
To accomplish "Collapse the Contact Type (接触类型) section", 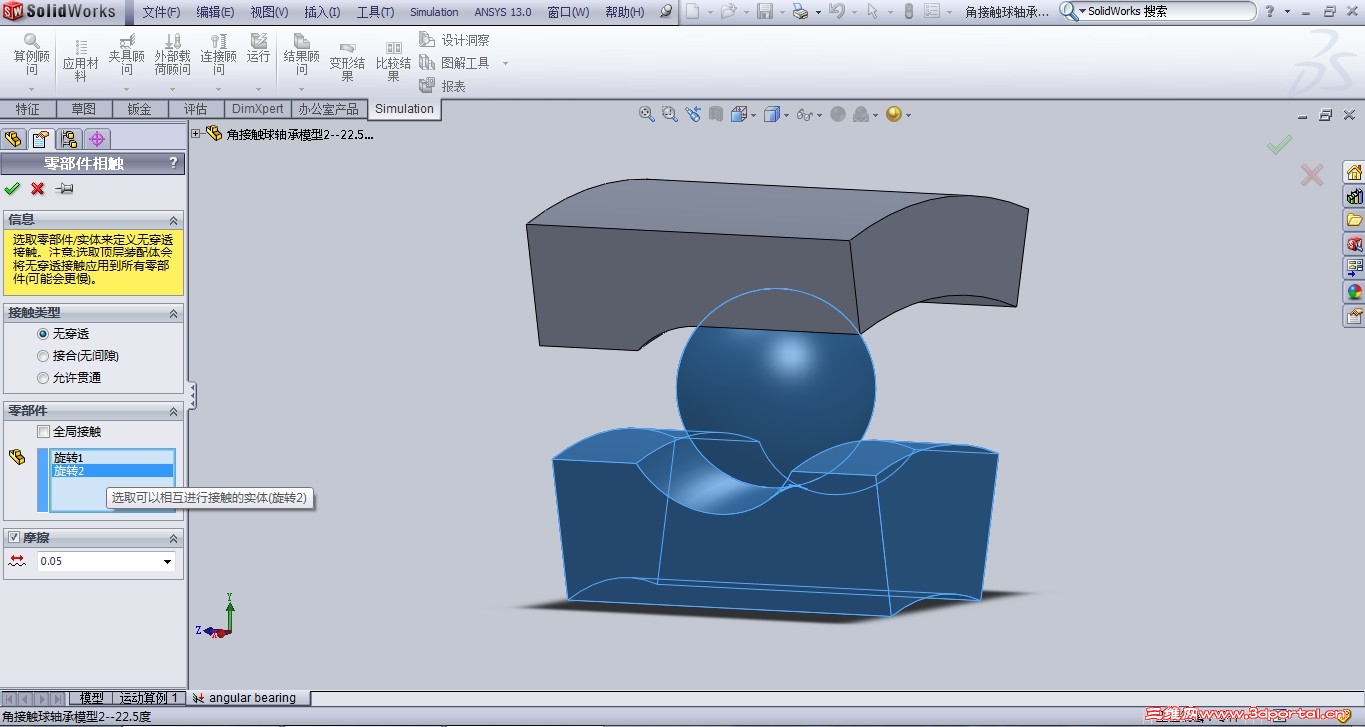I will pos(173,313).
